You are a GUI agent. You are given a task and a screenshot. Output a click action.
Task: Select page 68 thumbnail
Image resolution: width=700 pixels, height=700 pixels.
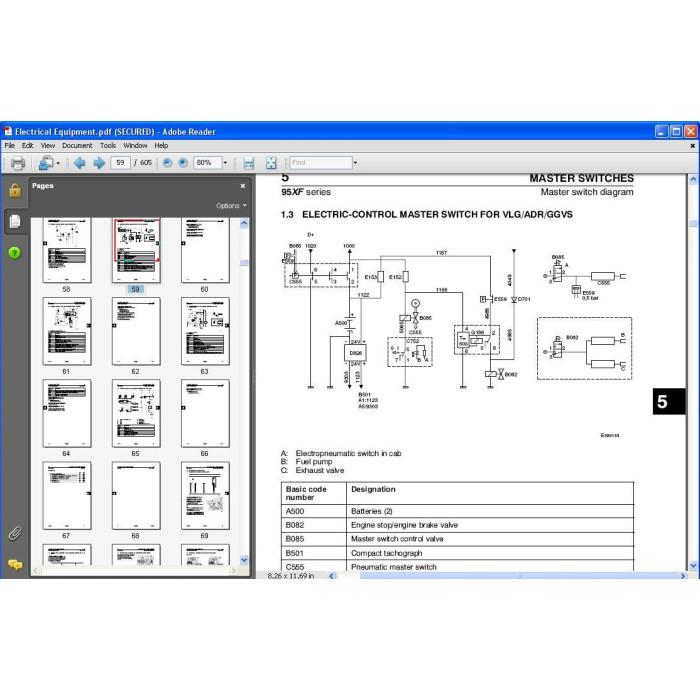click(x=136, y=496)
